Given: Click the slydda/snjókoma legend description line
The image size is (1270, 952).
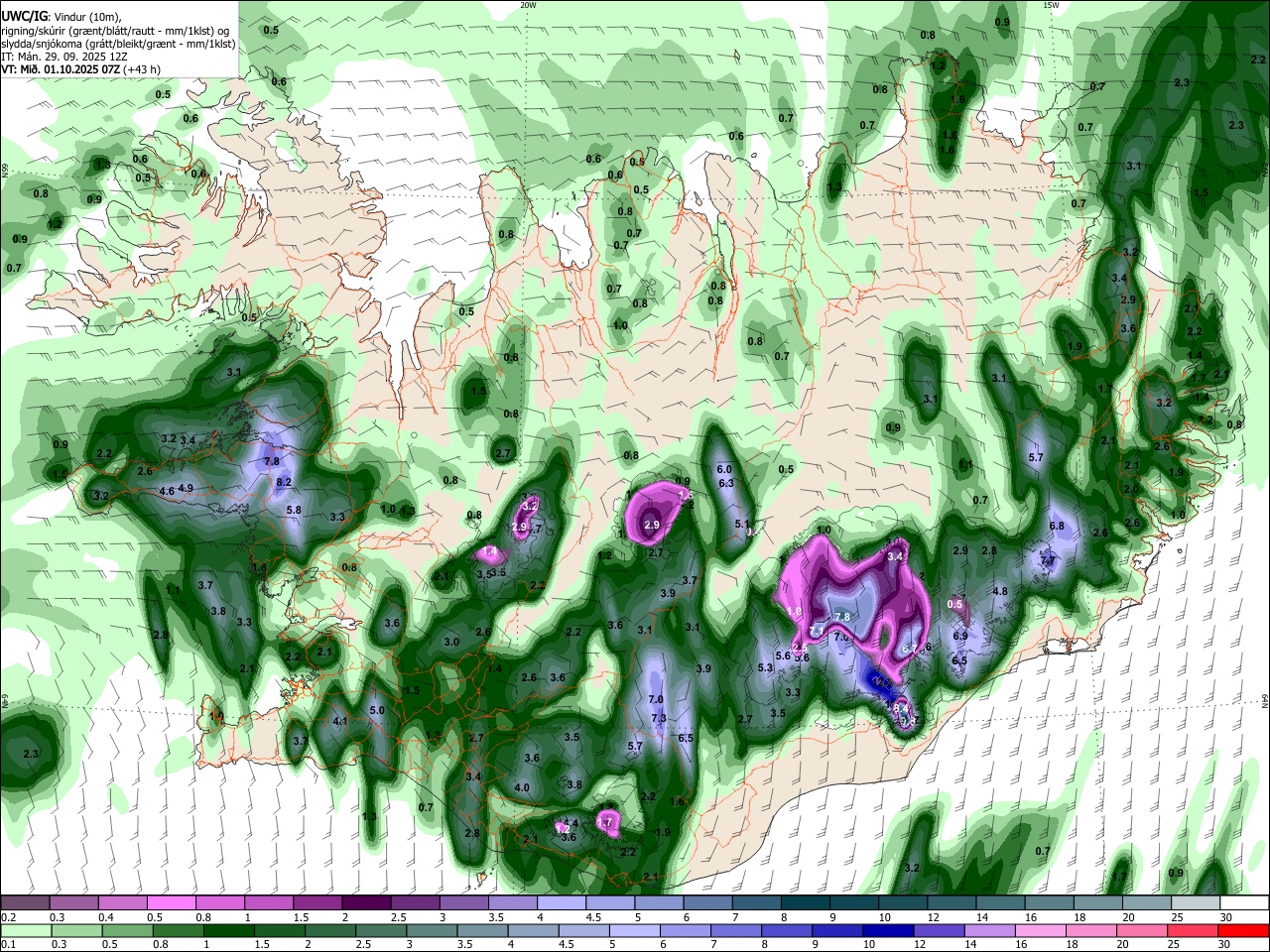Looking at the screenshot, I should pyautogui.click(x=118, y=44).
